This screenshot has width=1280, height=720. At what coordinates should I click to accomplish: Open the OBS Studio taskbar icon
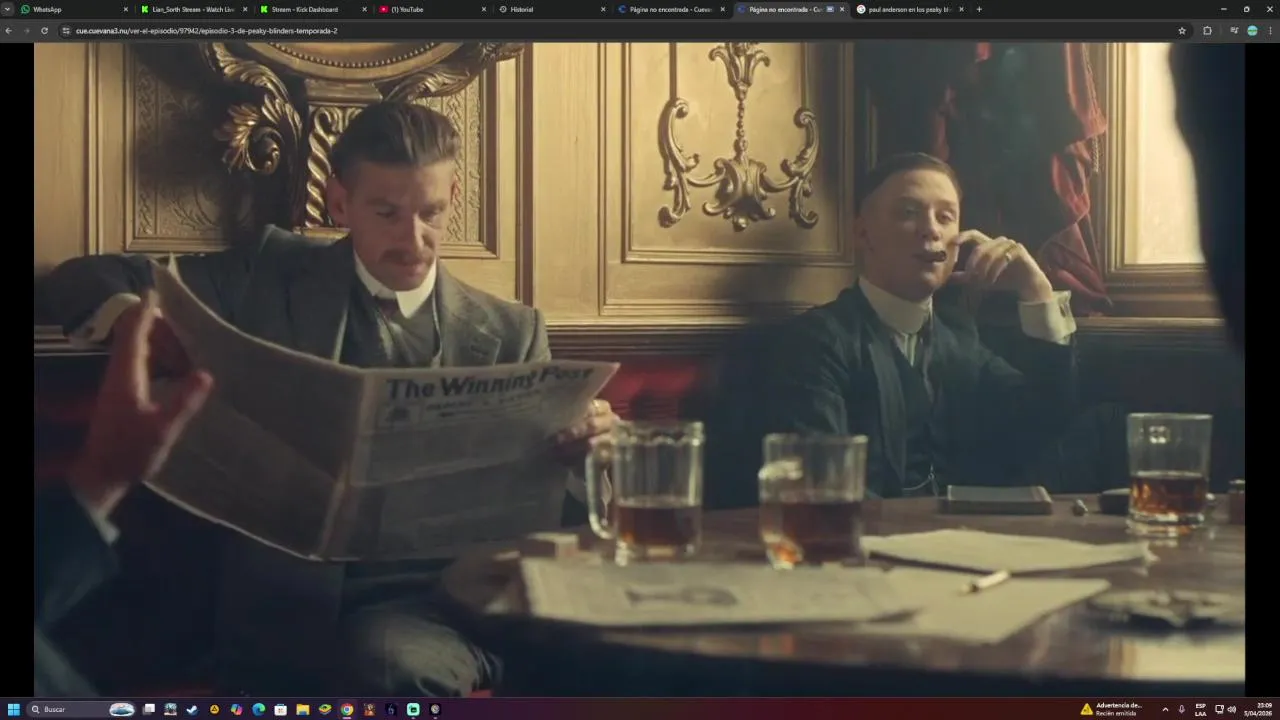tap(435, 709)
